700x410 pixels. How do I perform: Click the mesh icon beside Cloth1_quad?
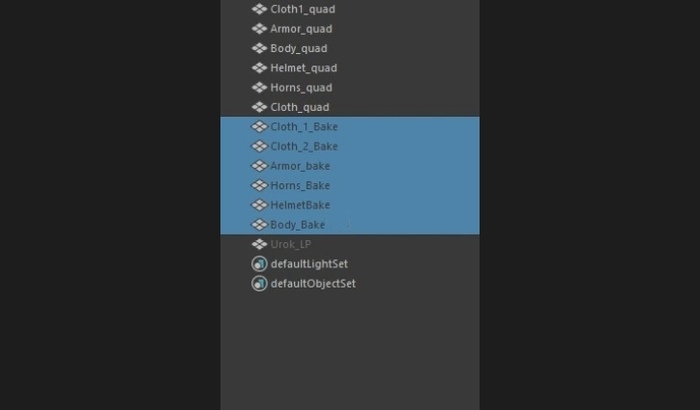click(259, 9)
